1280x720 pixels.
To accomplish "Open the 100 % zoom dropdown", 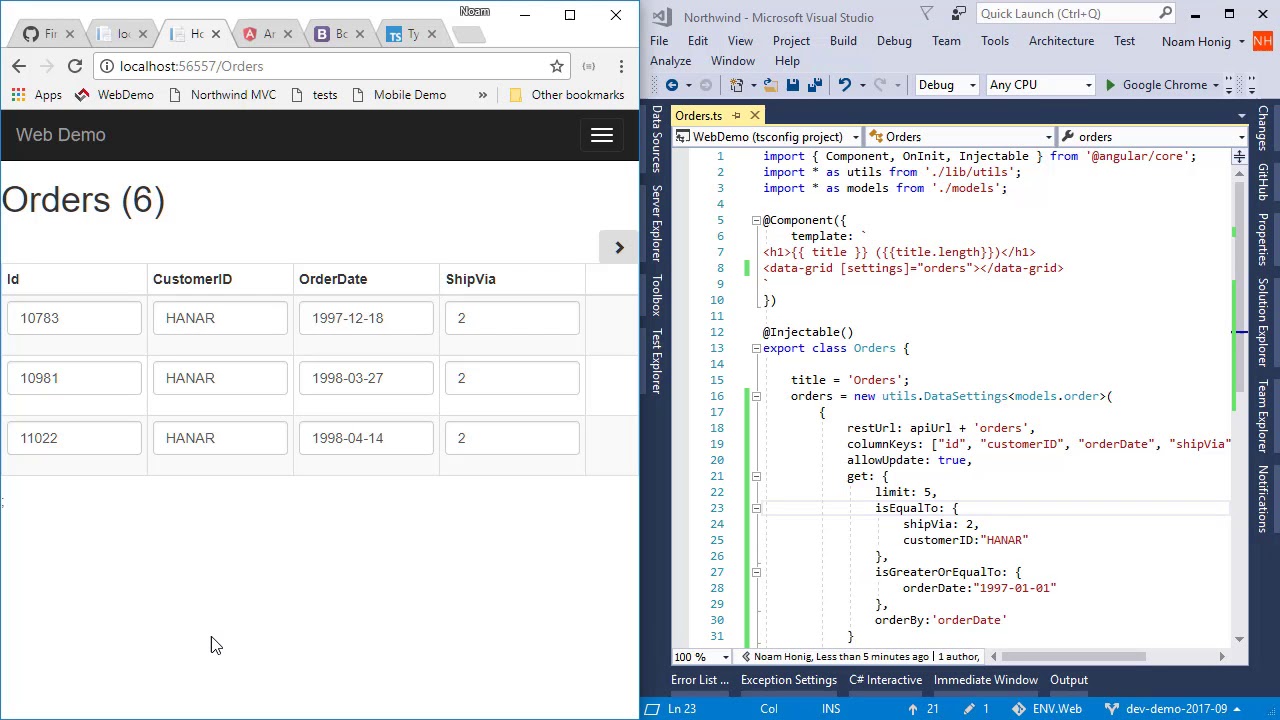I will coord(702,657).
